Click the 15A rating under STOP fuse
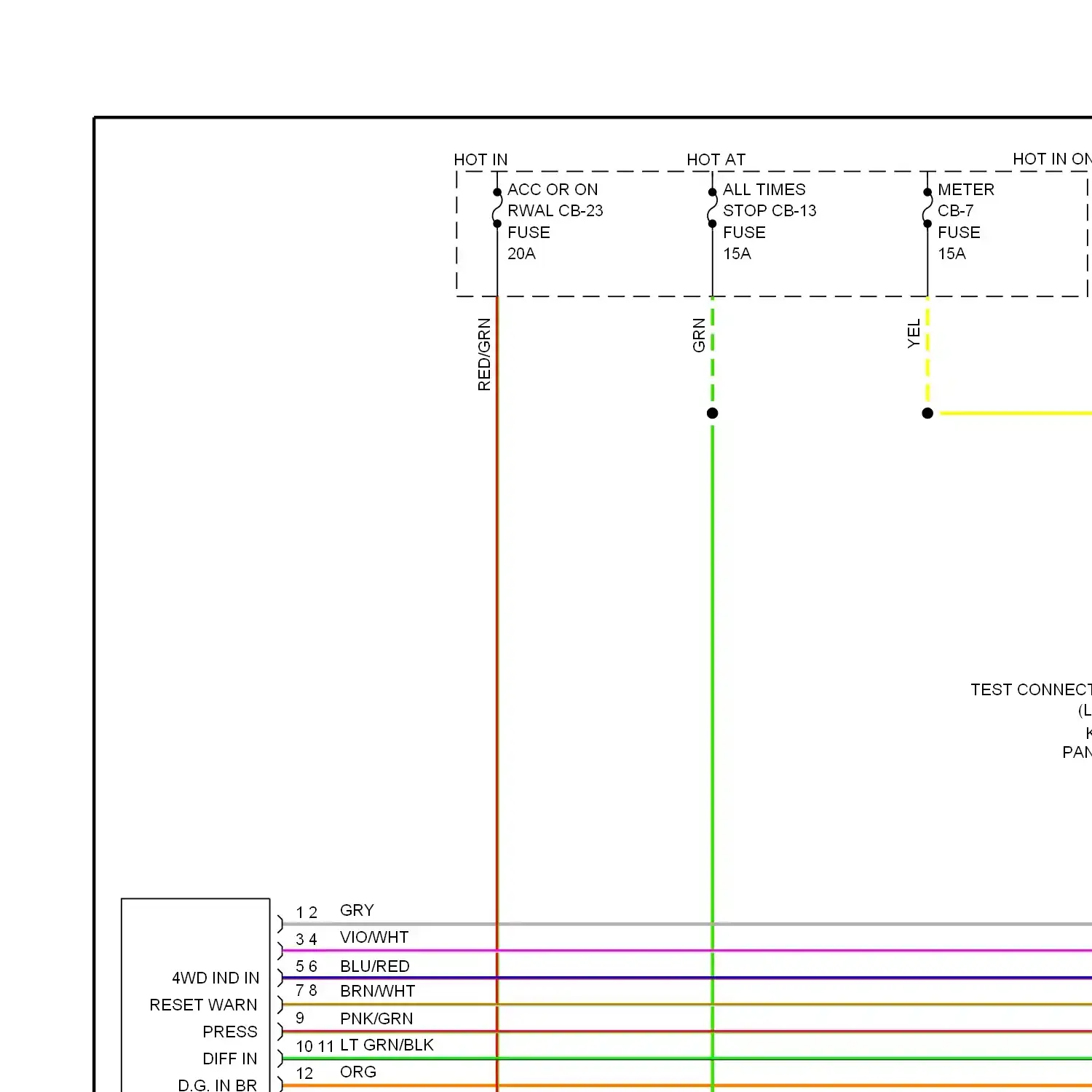 737,253
